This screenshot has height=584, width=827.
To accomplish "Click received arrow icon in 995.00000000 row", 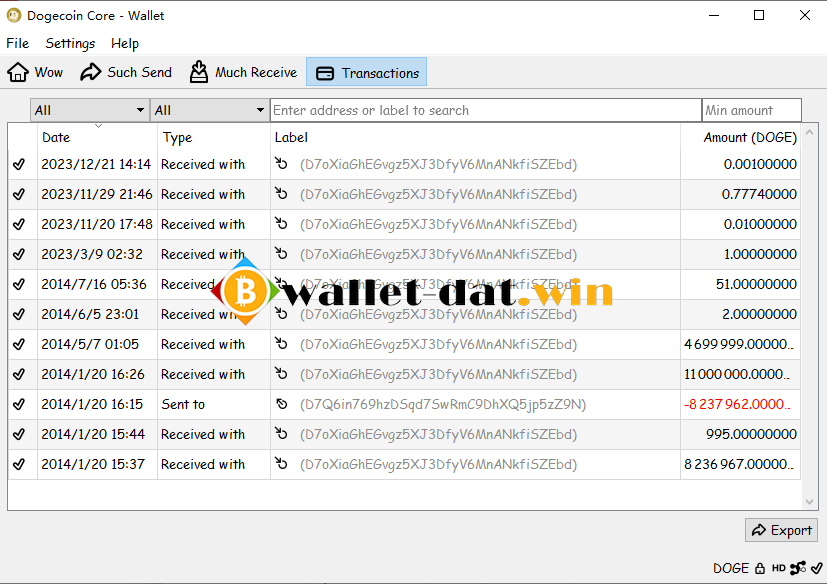I will pyautogui.click(x=281, y=434).
